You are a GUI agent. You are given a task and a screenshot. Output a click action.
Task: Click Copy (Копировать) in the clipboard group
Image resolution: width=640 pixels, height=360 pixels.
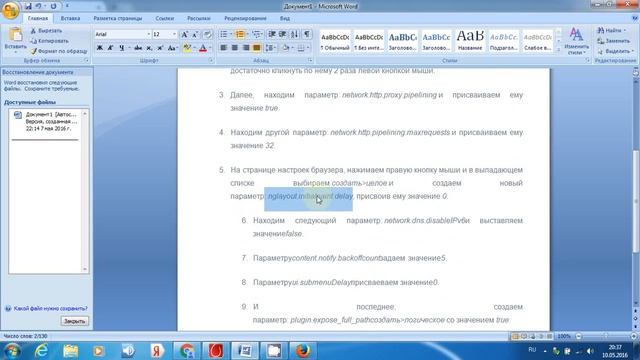click(x=49, y=41)
